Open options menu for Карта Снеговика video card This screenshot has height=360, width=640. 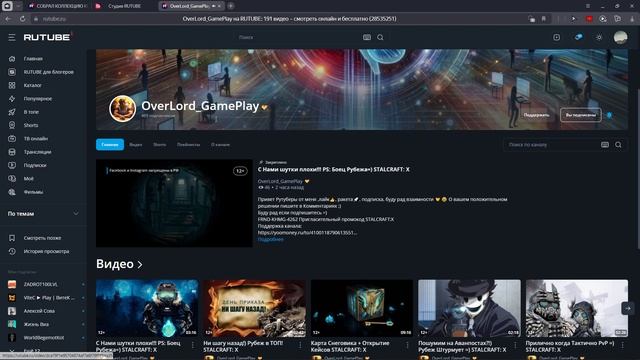(x=407, y=345)
